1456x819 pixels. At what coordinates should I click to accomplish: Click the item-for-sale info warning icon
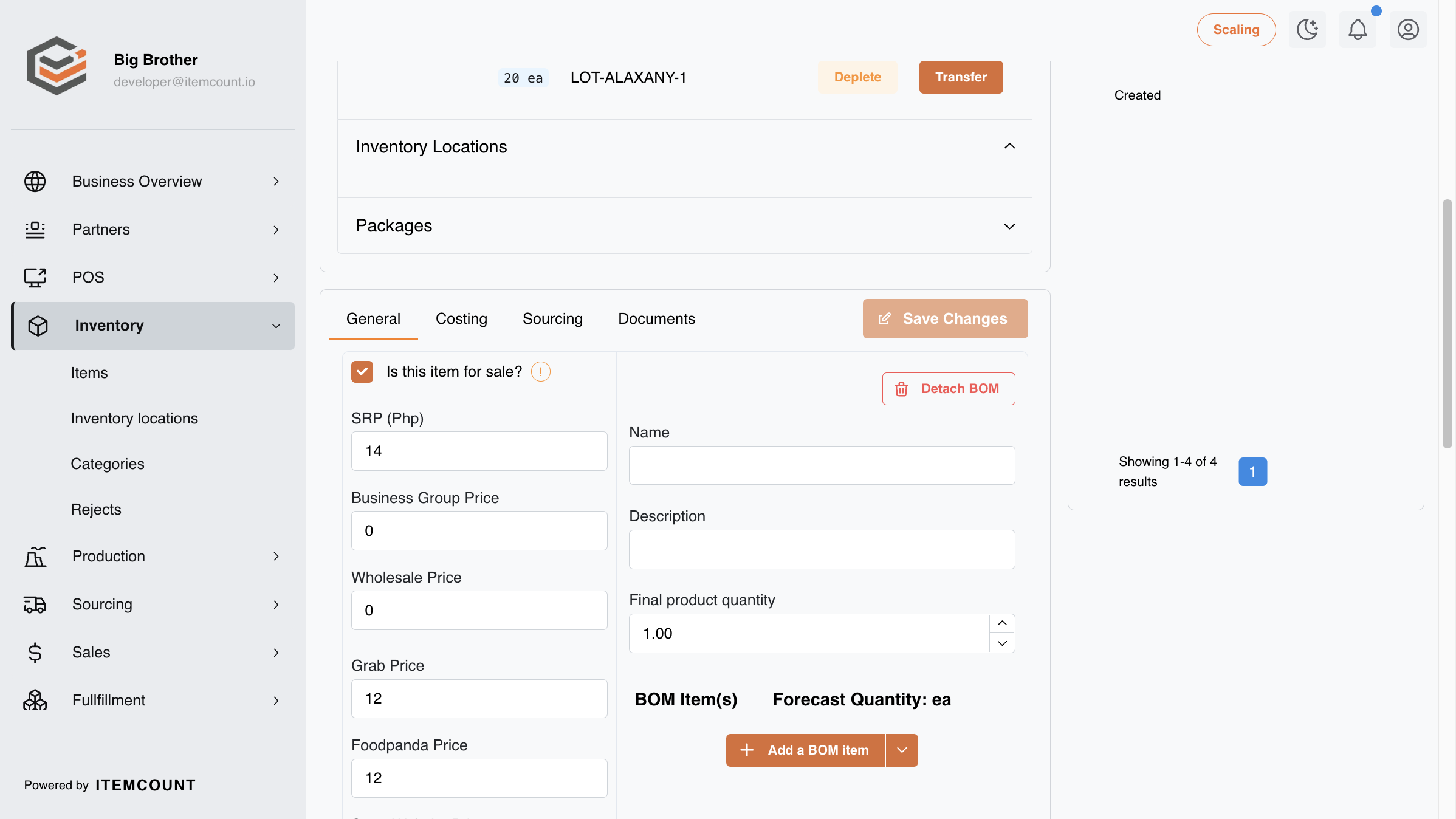tap(540, 371)
